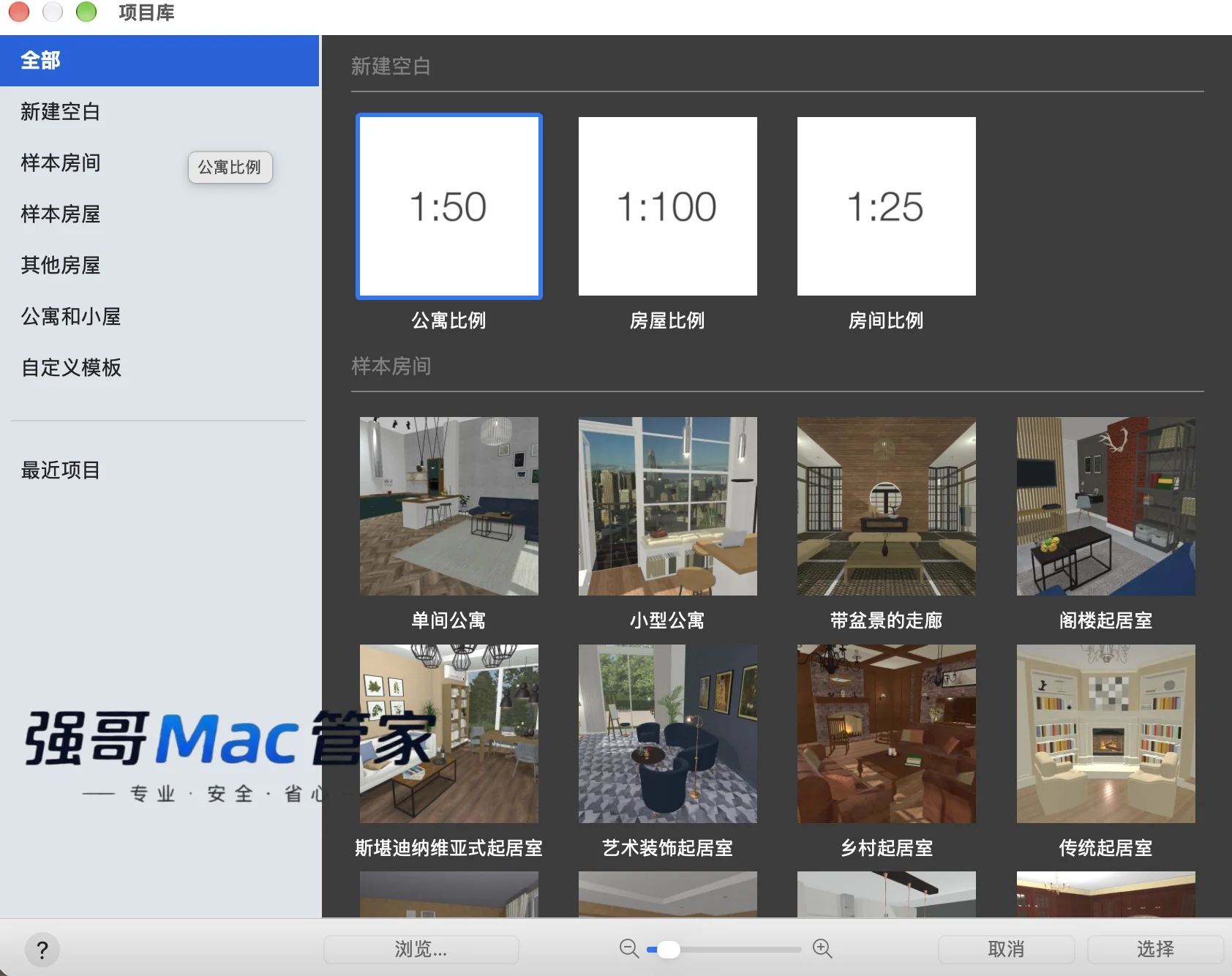Click the 艺术装饰起居室 caption text
The image size is (1232, 976).
667,848
